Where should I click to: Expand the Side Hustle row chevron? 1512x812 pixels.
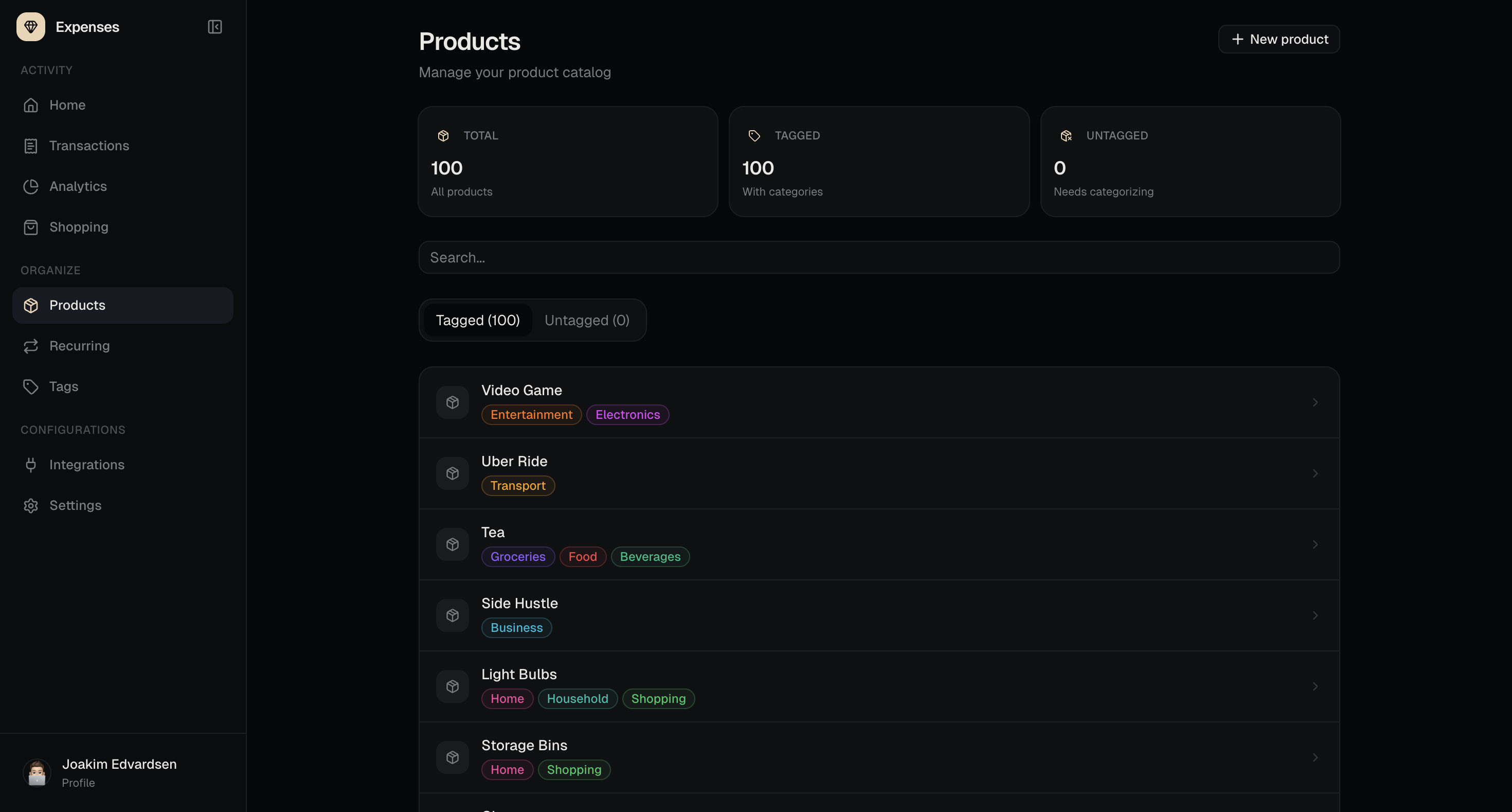pyautogui.click(x=1315, y=615)
